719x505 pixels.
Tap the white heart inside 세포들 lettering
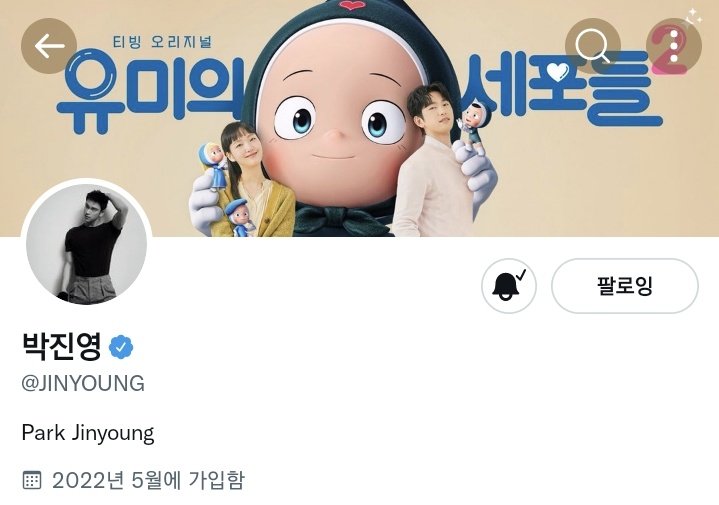click(x=557, y=72)
